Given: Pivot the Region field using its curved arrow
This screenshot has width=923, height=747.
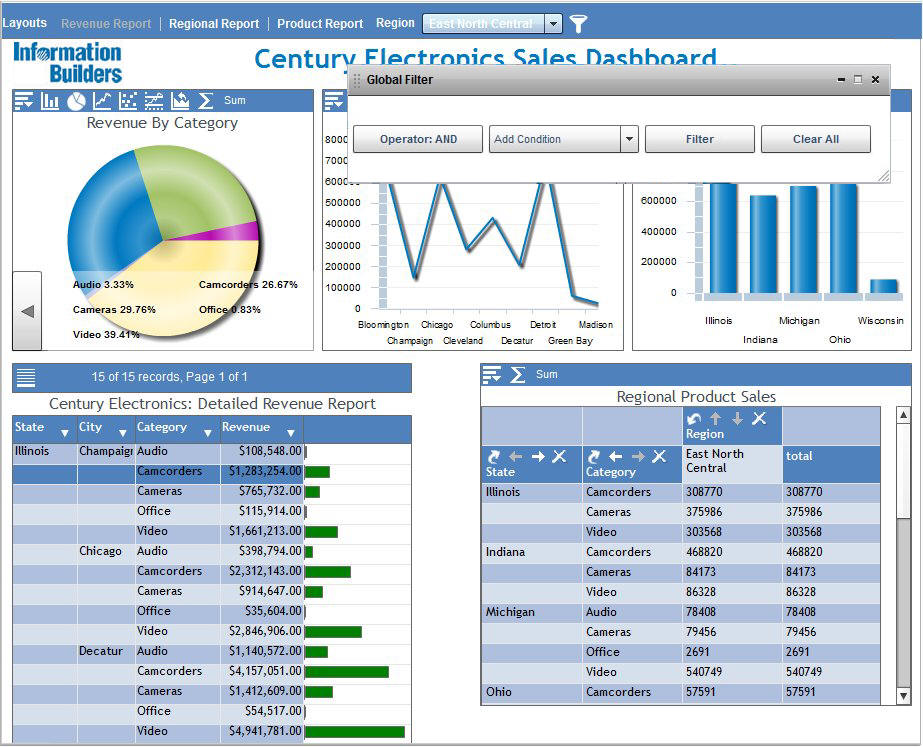Looking at the screenshot, I should pos(694,419).
